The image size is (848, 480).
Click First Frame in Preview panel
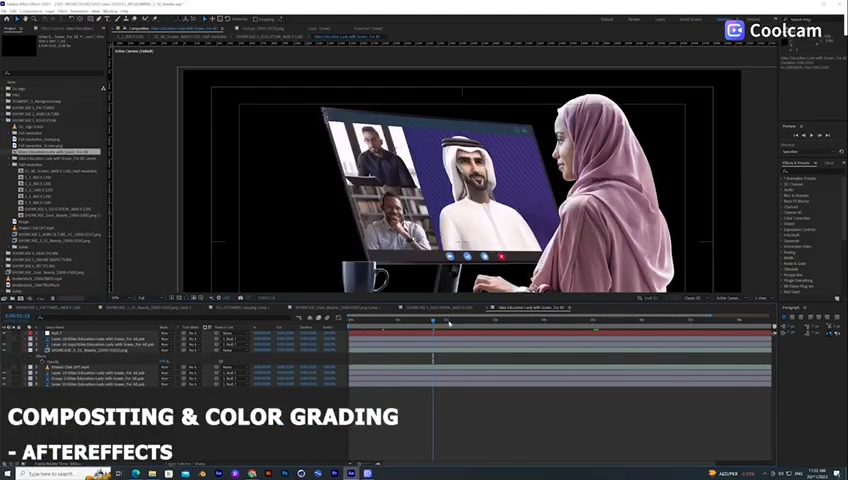click(796, 135)
